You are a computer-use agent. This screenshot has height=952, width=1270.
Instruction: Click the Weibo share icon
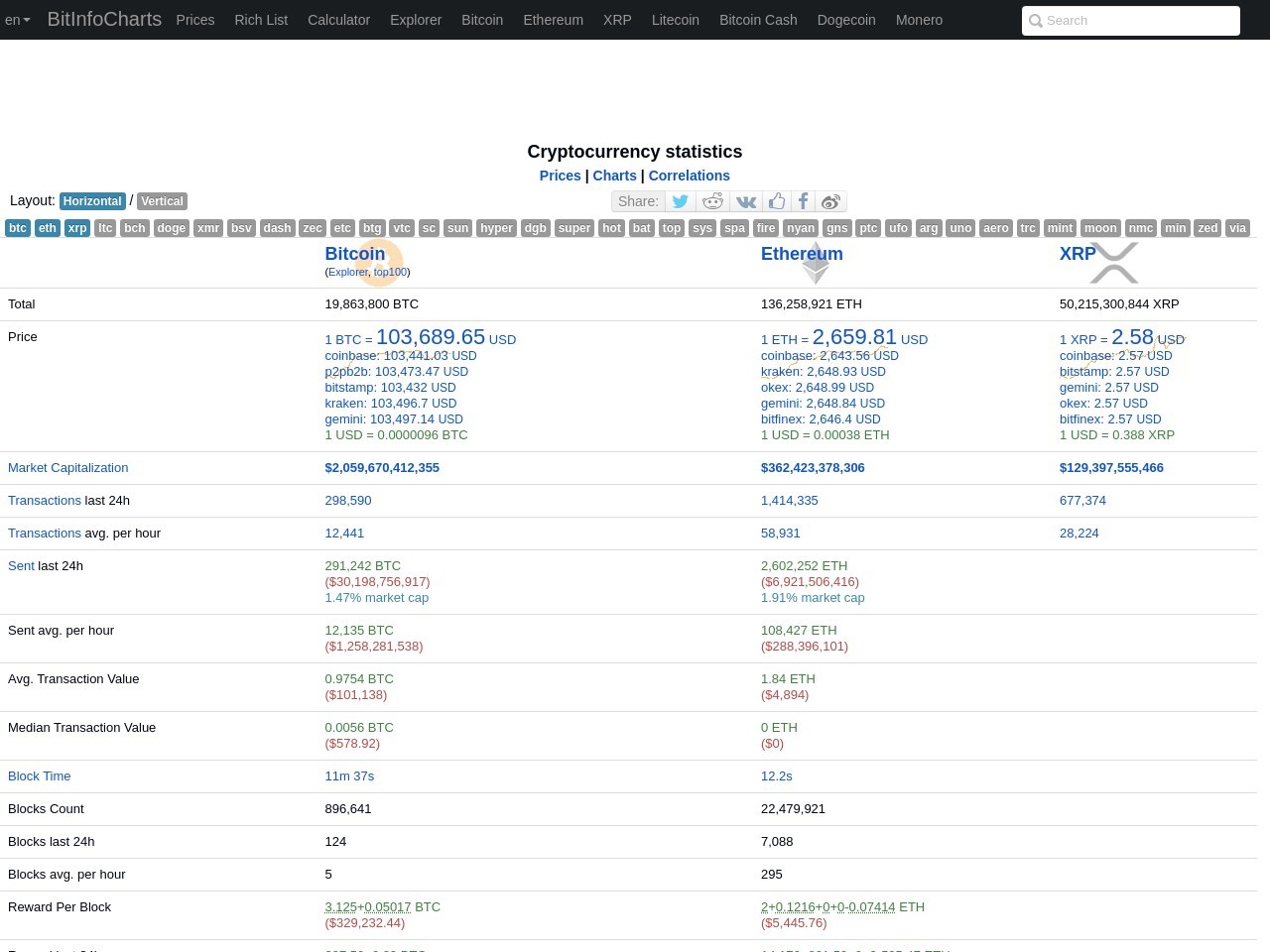click(x=830, y=201)
